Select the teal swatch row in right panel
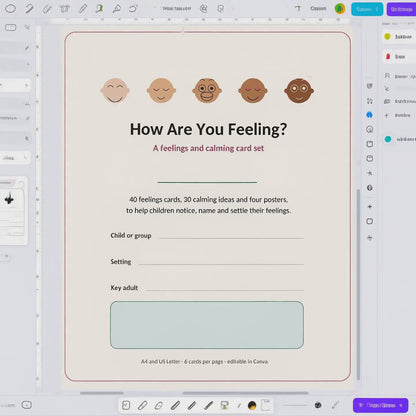This screenshot has width=416, height=416. coord(399,139)
